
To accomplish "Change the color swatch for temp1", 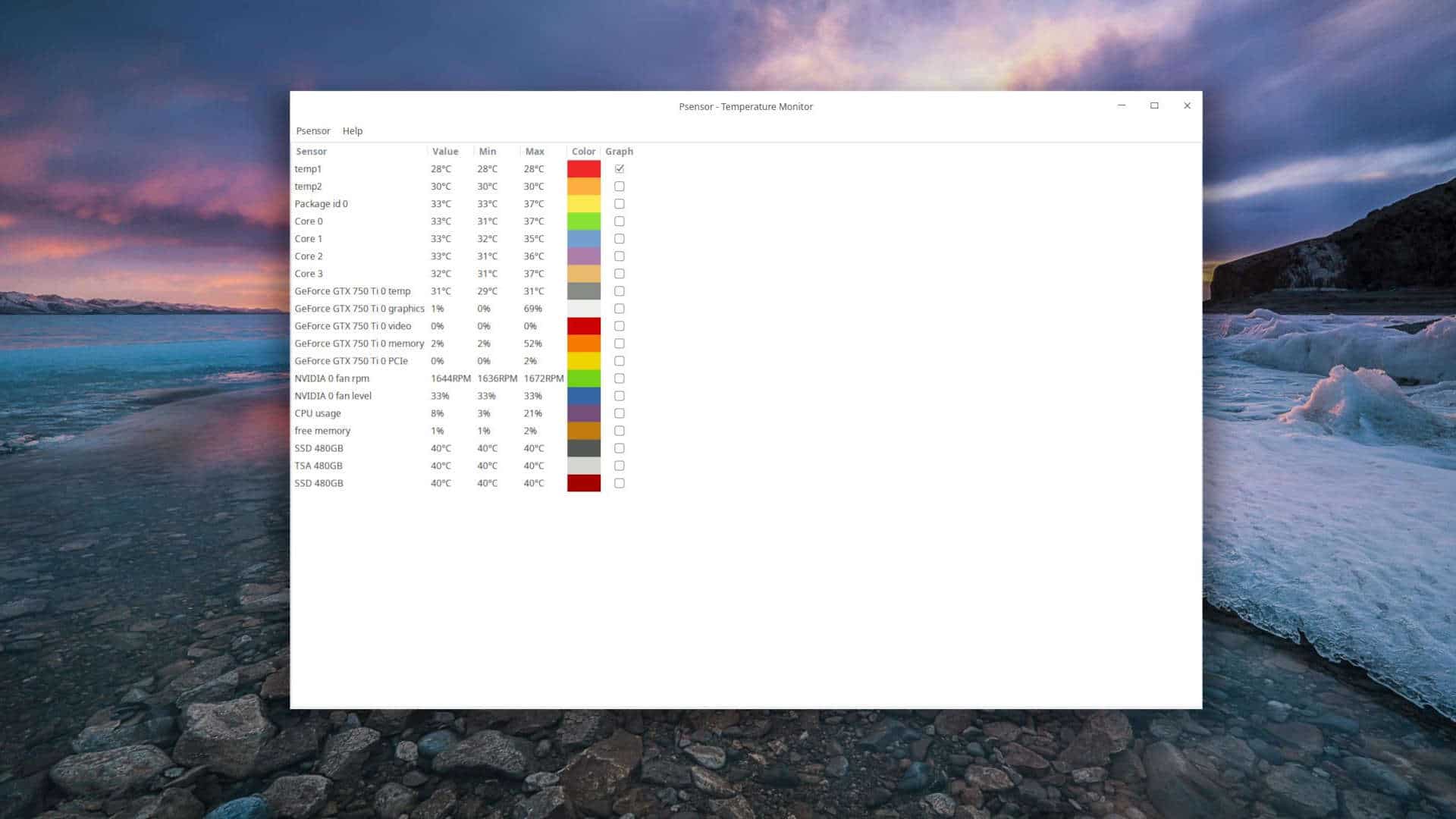I will click(x=583, y=168).
